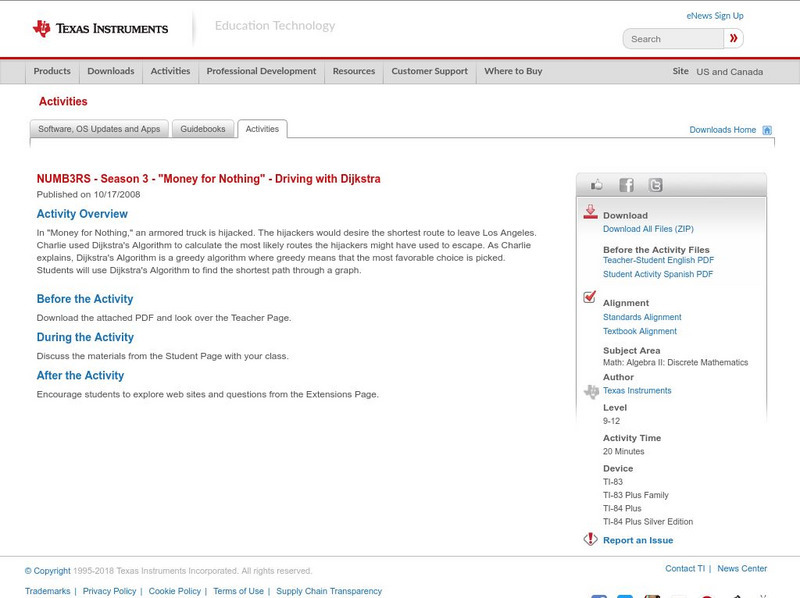Click the During the Activity heading

(85, 337)
